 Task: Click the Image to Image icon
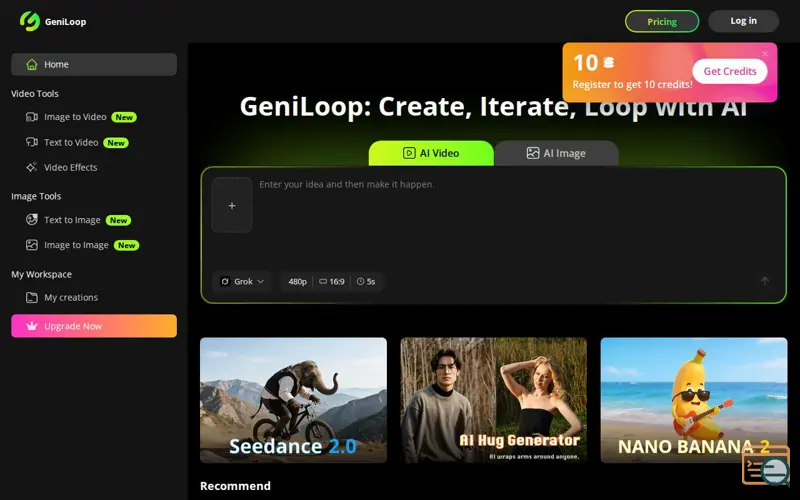click(32, 245)
